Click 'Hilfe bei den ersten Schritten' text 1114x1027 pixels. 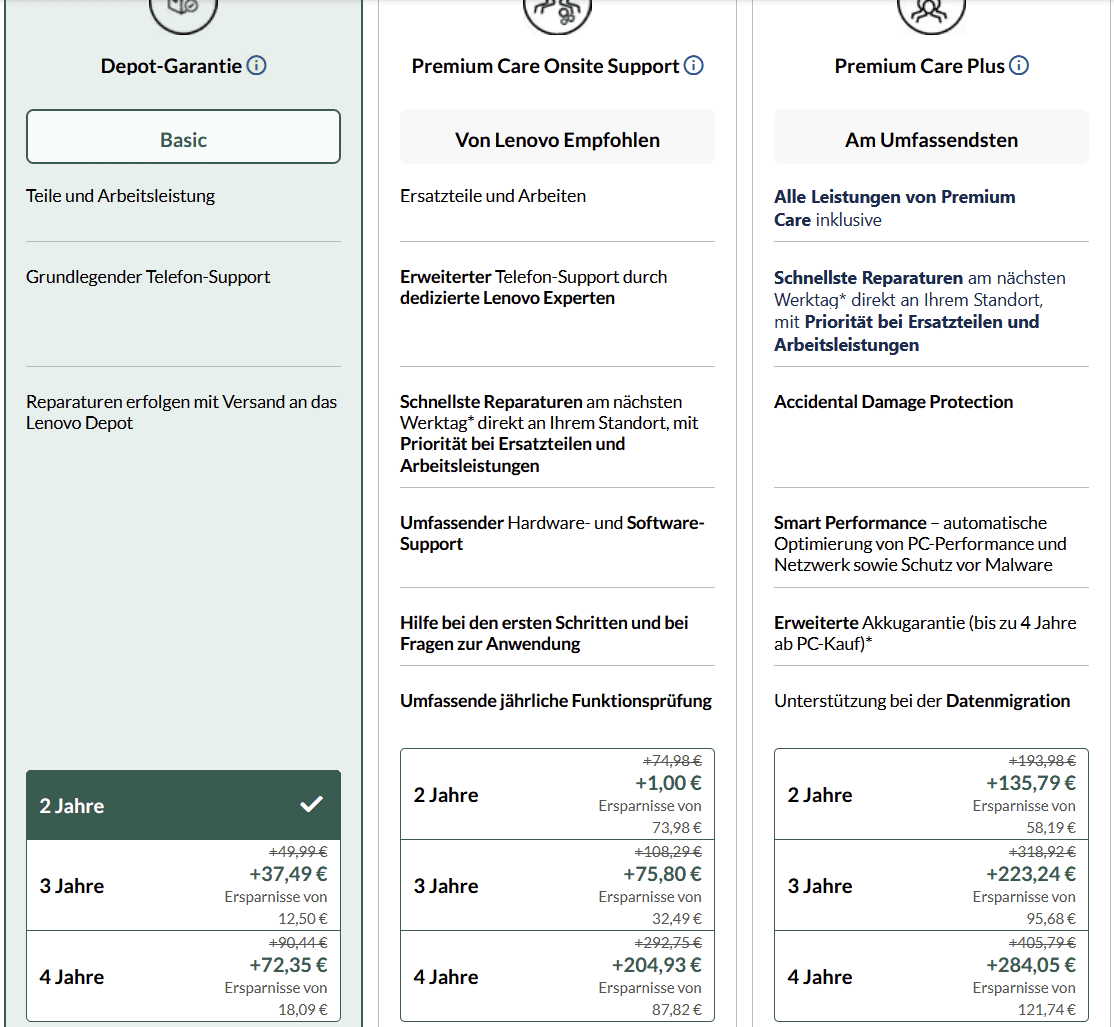(x=544, y=633)
